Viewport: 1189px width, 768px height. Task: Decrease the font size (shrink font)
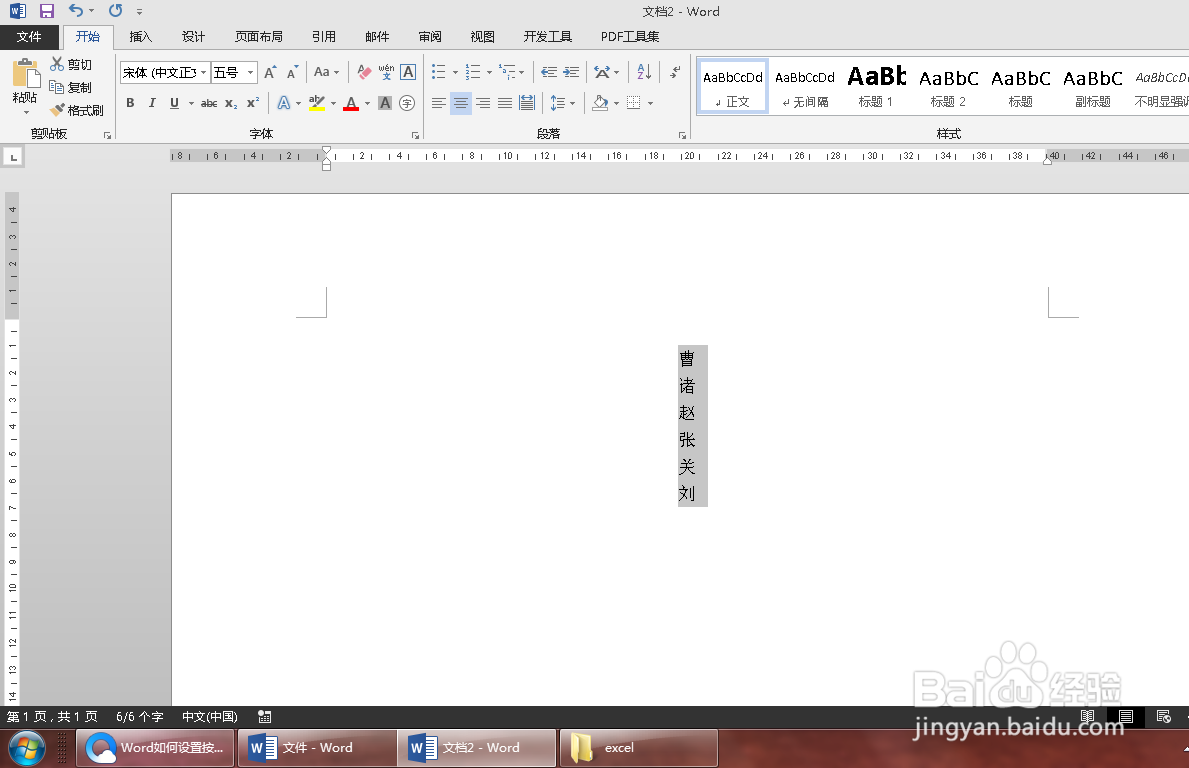click(292, 72)
